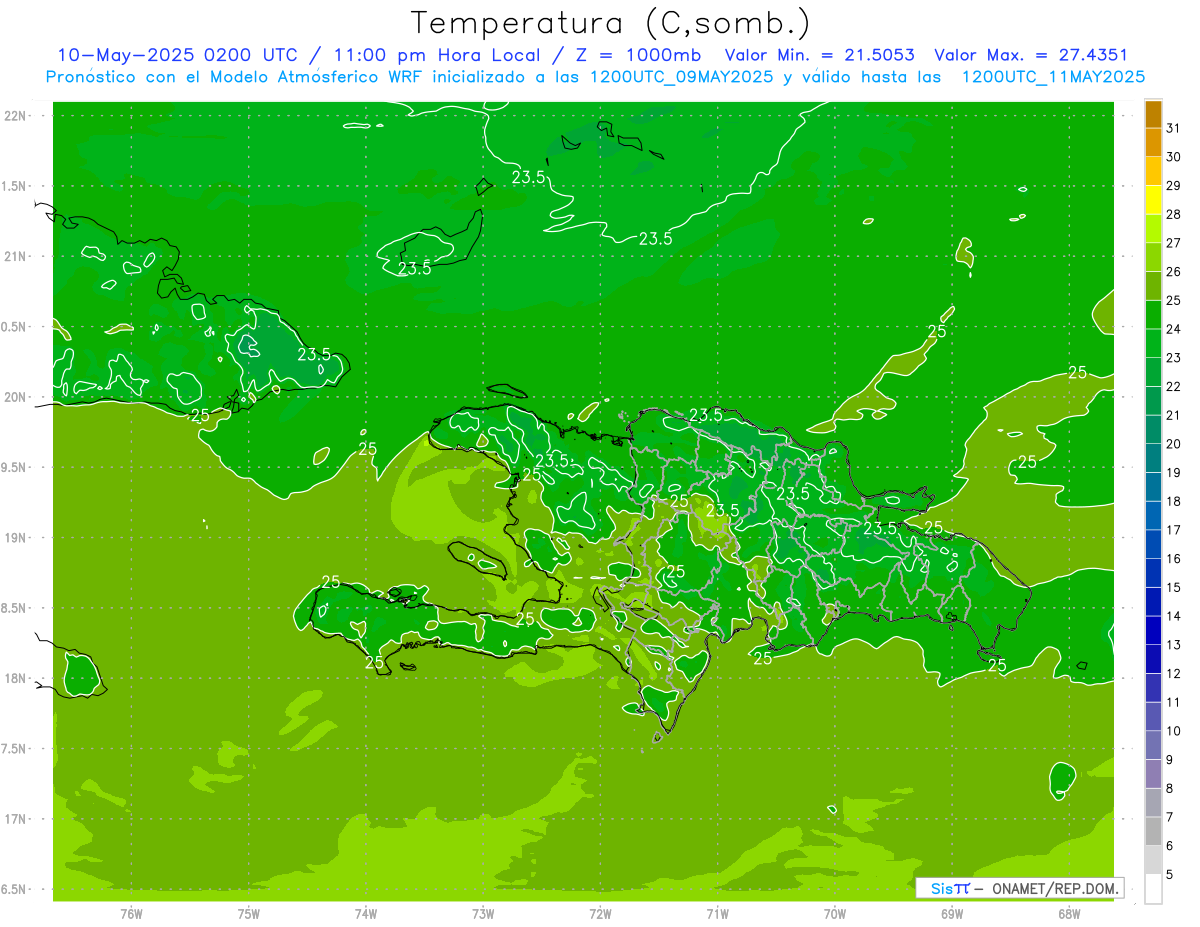
Task: Click the color scale value 8
Action: click(x=1169, y=788)
